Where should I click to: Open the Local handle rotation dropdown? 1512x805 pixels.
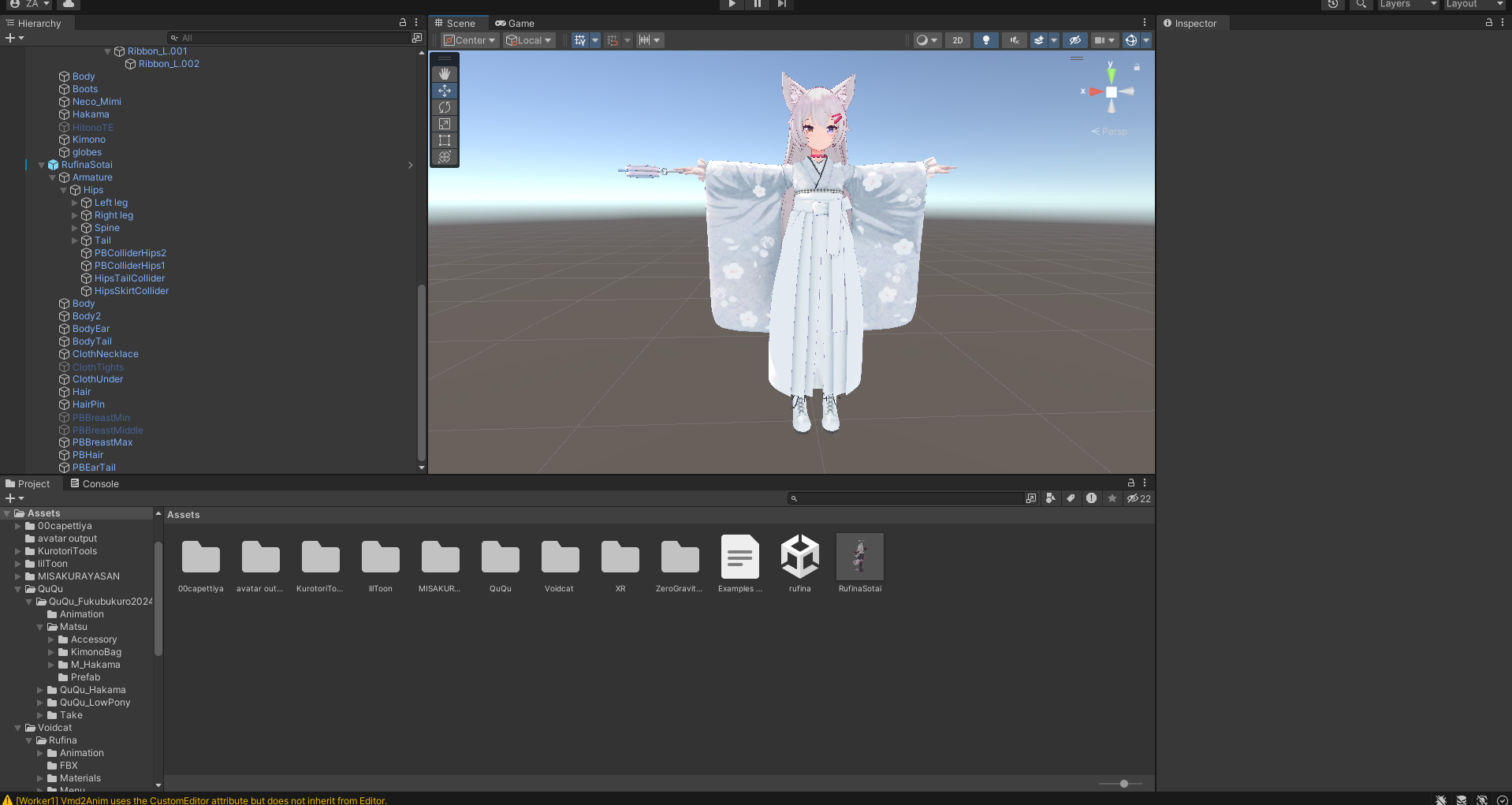coord(529,40)
